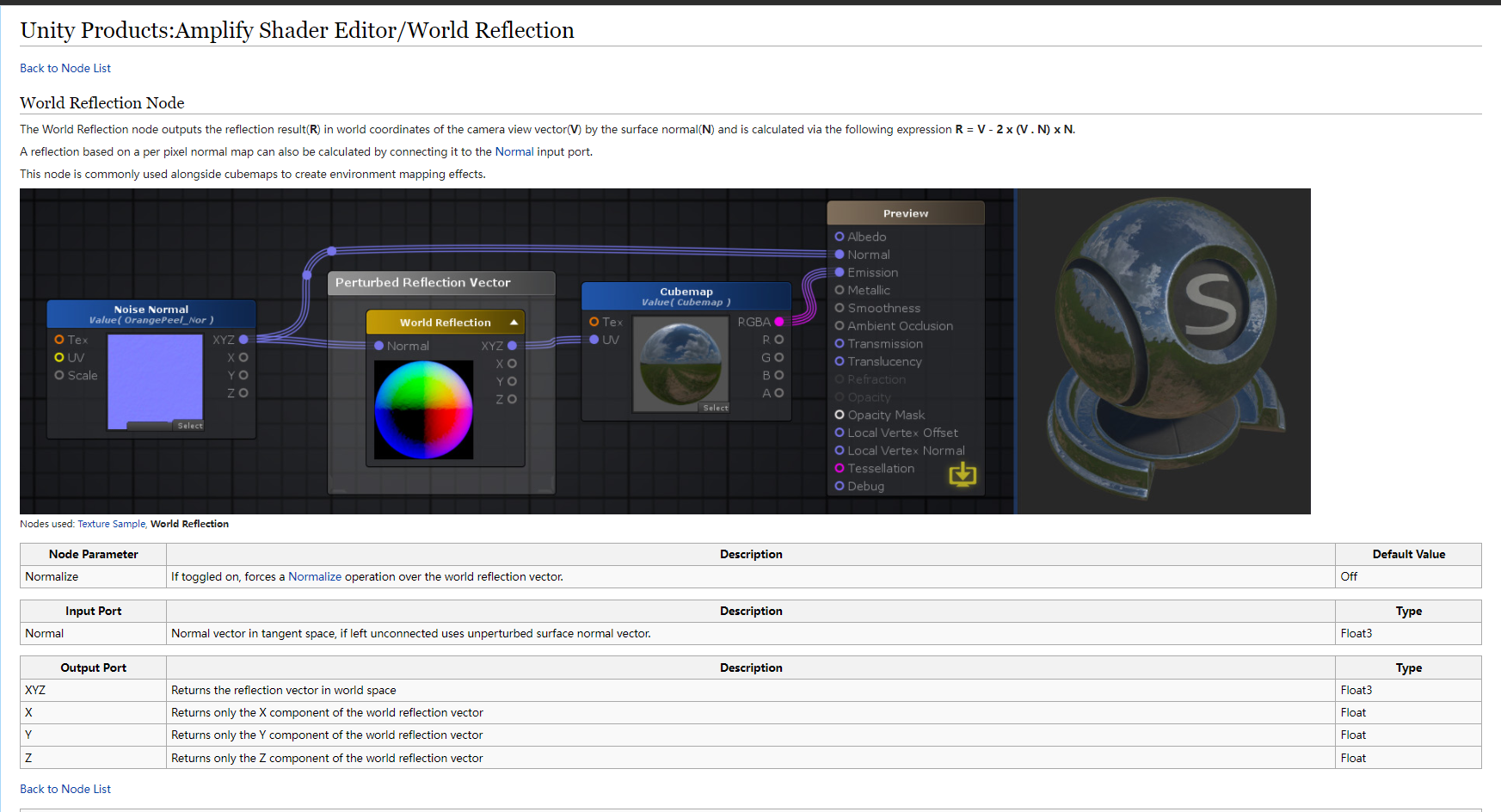Click the cubemap sphere thumbnail in the Cubemap node
1501x812 pixels.
[681, 364]
